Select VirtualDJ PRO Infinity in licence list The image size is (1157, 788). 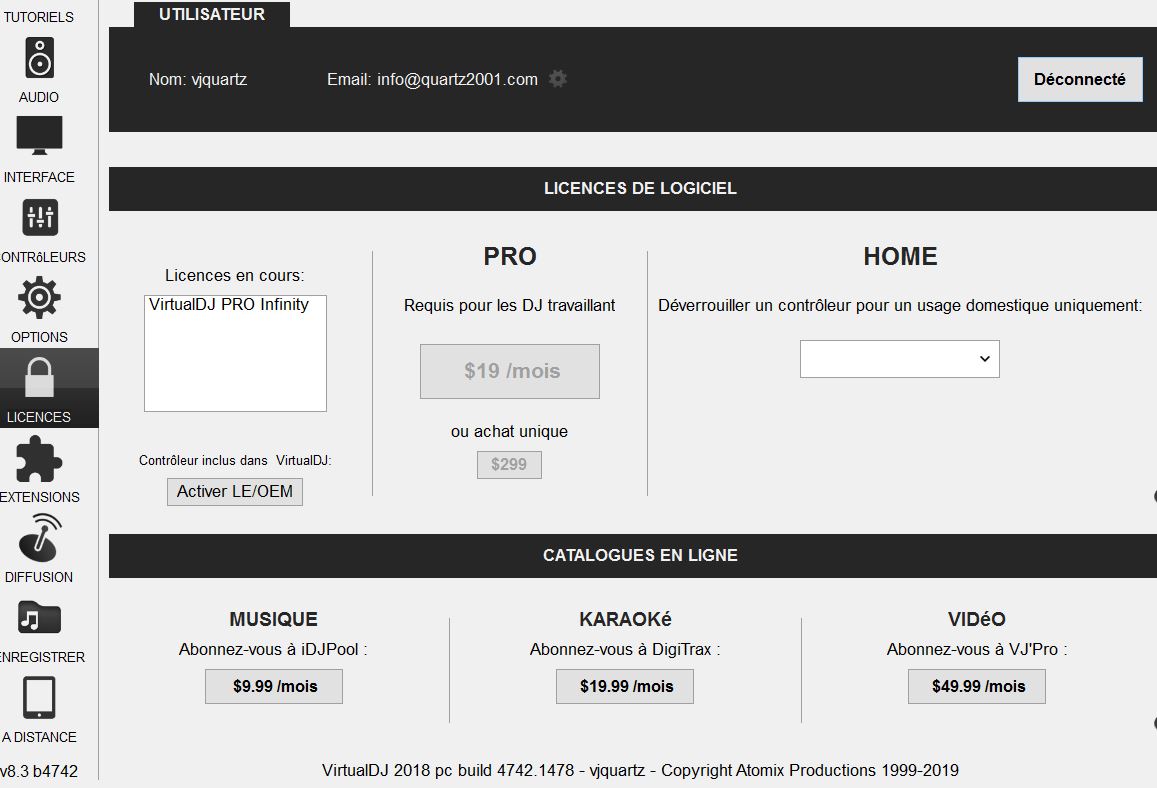229,305
